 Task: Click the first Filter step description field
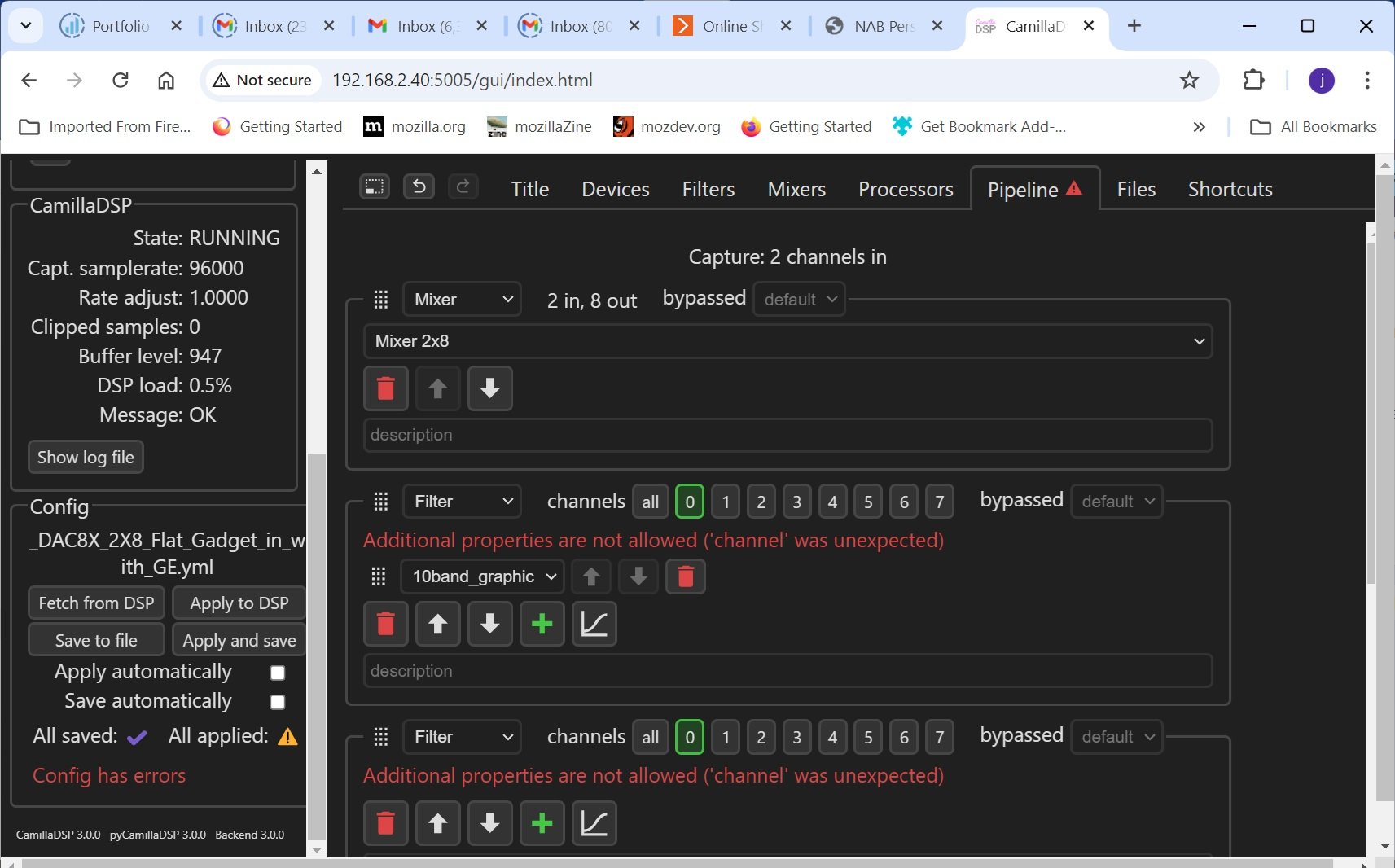[x=787, y=671]
